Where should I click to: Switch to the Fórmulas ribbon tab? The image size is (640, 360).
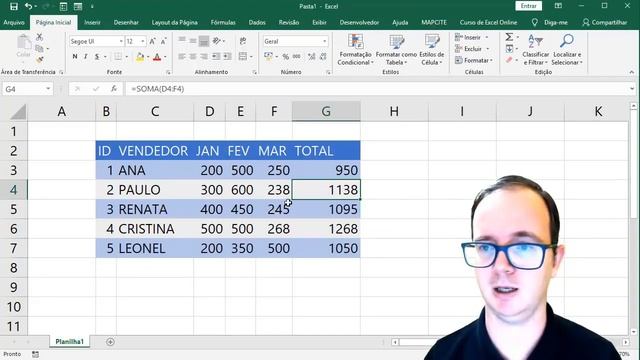click(x=223, y=22)
